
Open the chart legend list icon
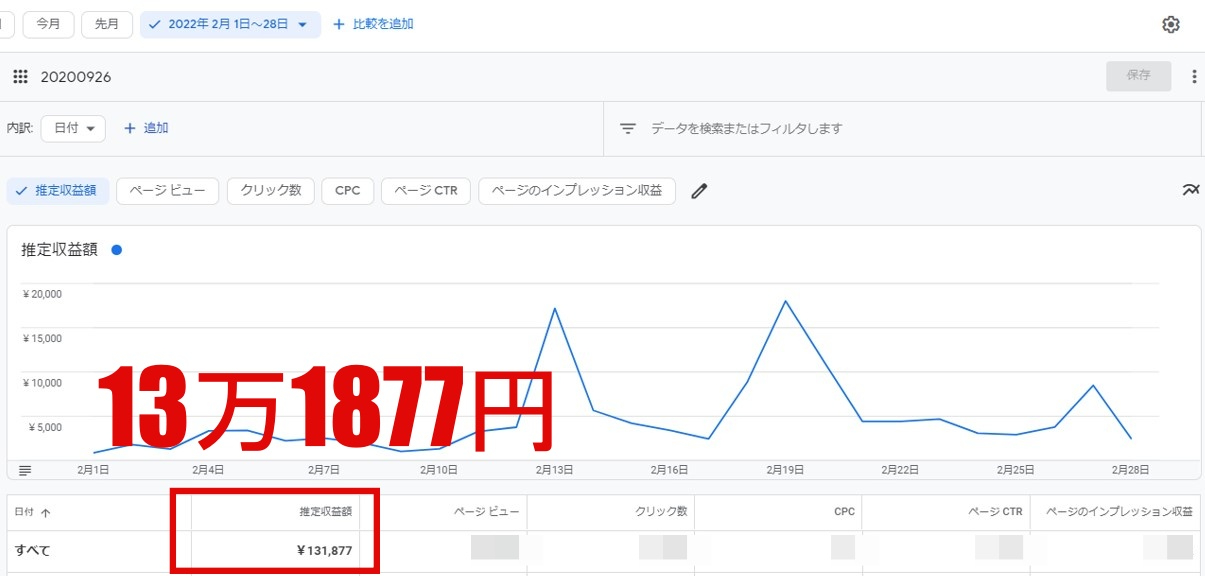pos(25,470)
